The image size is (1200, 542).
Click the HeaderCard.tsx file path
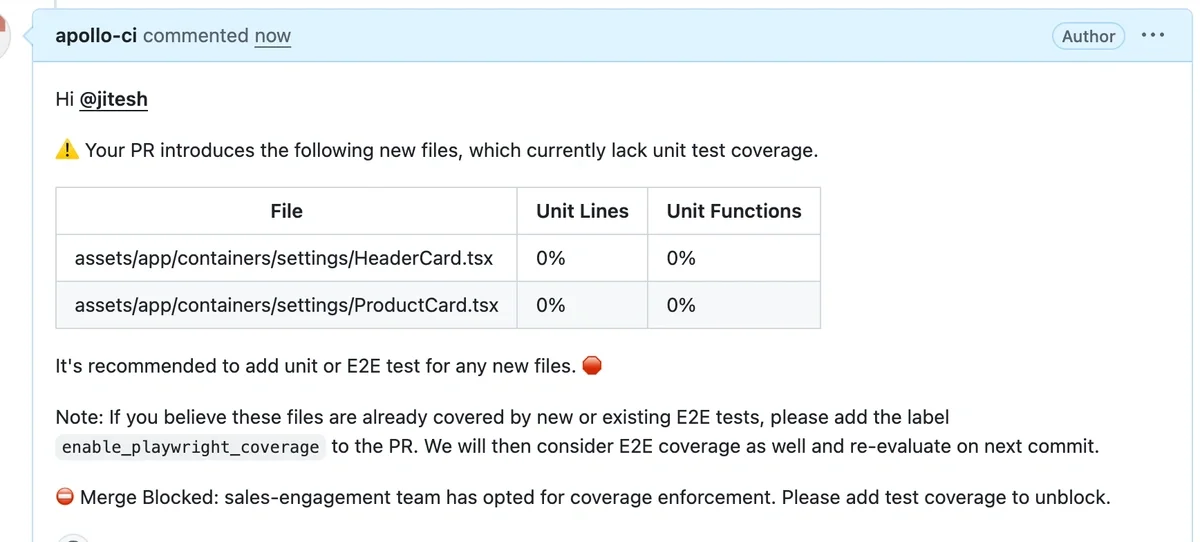284,258
